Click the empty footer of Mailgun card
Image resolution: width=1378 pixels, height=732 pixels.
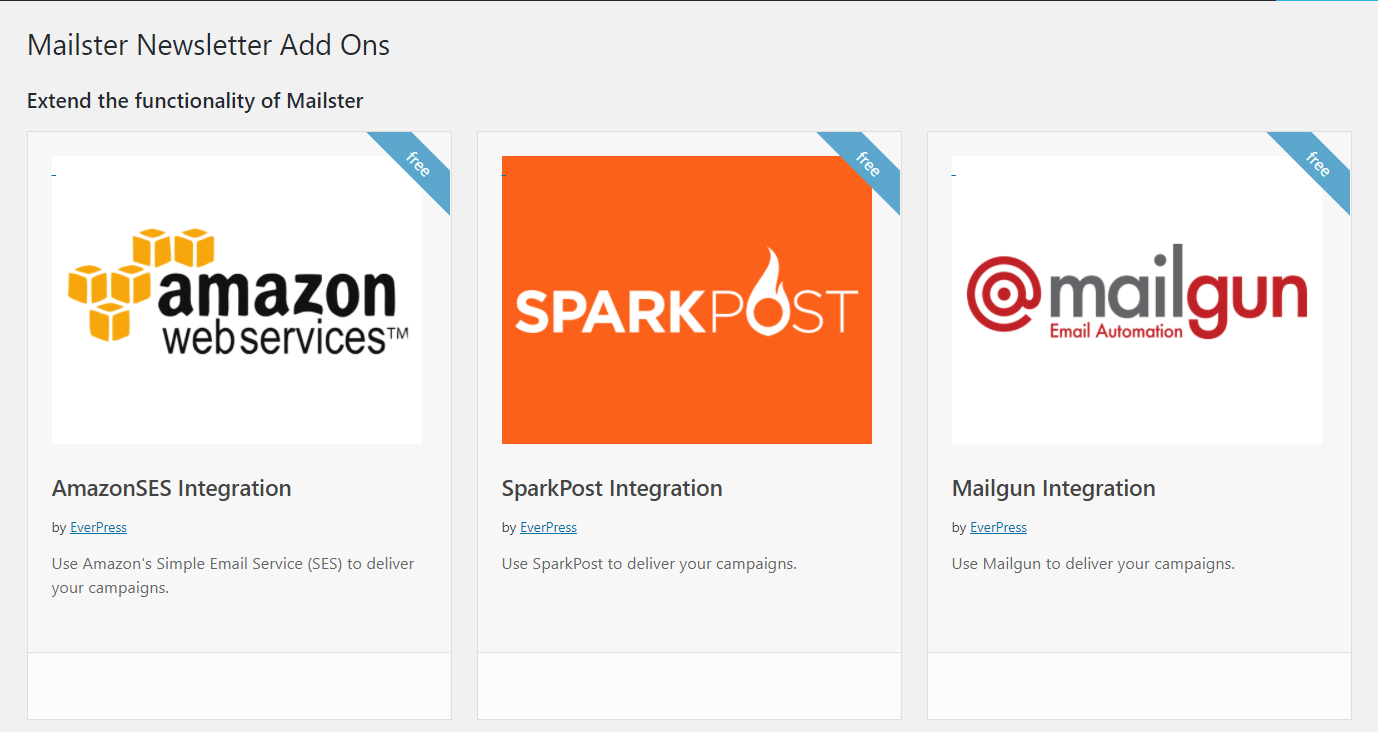1139,686
